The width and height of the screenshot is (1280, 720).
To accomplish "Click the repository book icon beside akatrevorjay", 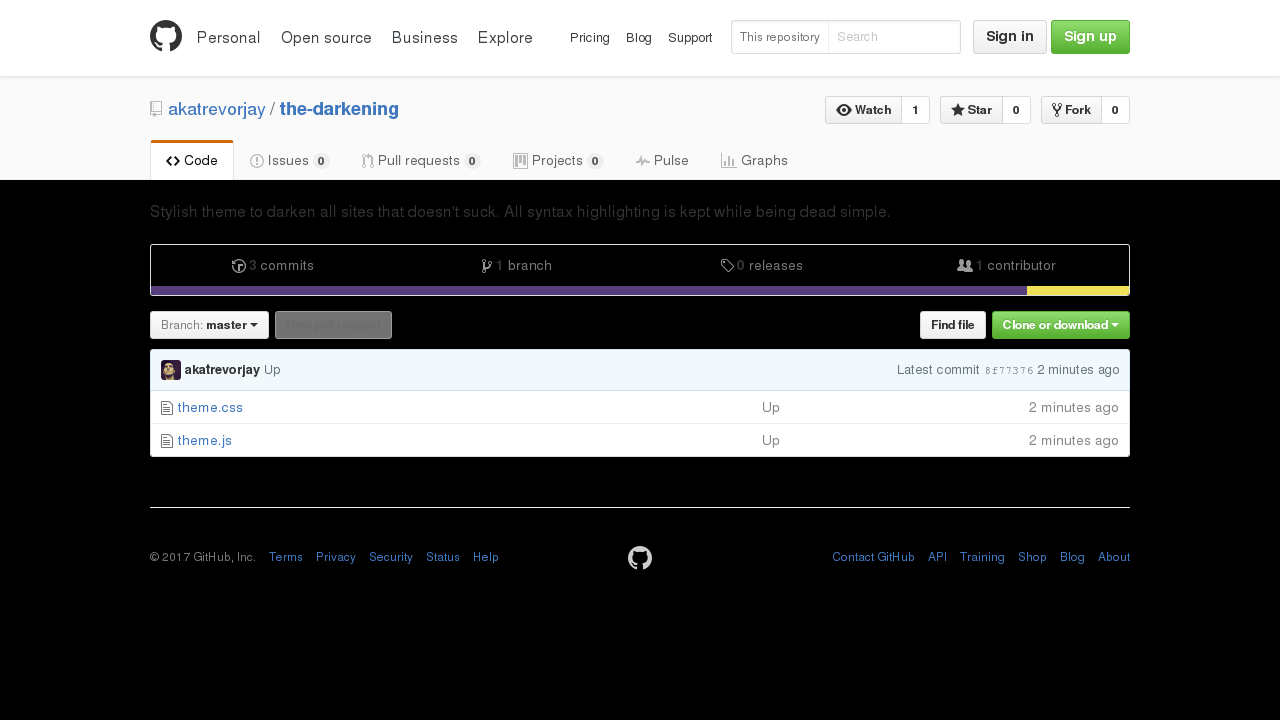I will 156,109.
